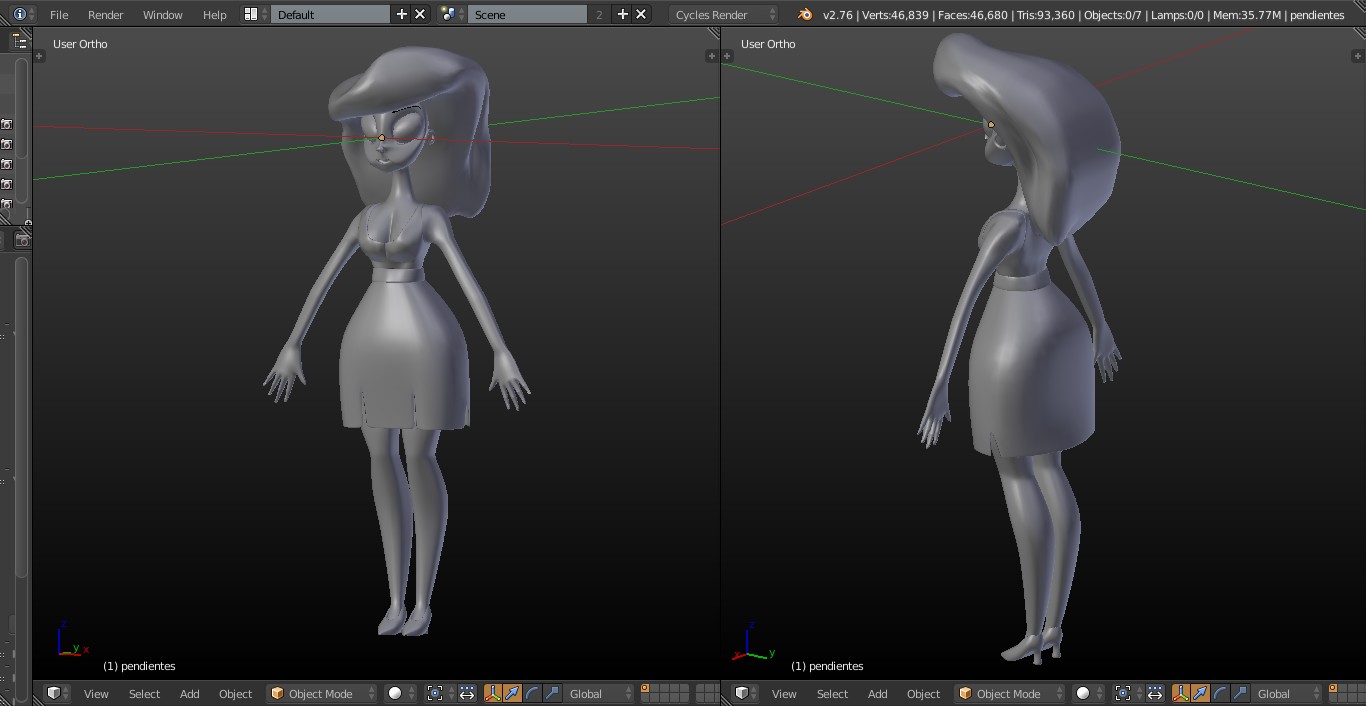1366x706 pixels.
Task: Toggle 3D manipulator in left viewport
Action: (x=493, y=693)
